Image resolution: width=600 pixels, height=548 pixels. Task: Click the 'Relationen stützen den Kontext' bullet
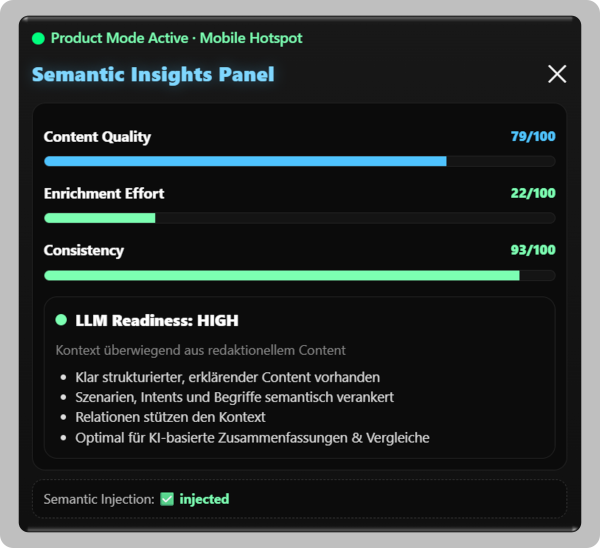coord(170,417)
